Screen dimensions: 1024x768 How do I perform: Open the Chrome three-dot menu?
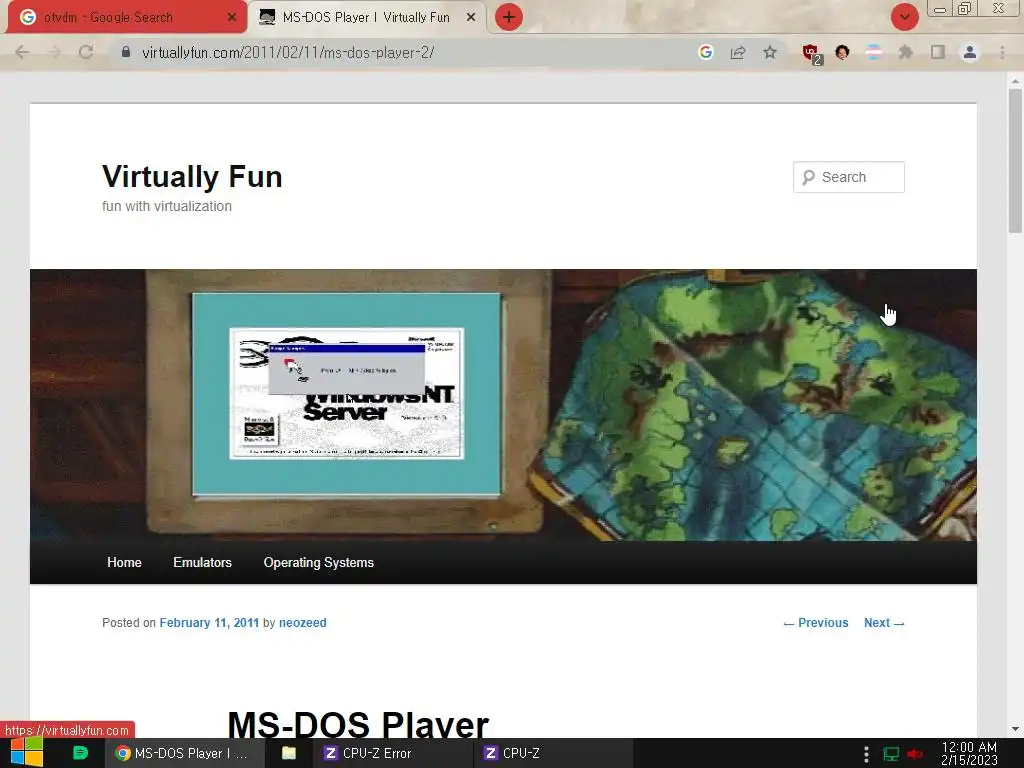pyautogui.click(x=1002, y=52)
